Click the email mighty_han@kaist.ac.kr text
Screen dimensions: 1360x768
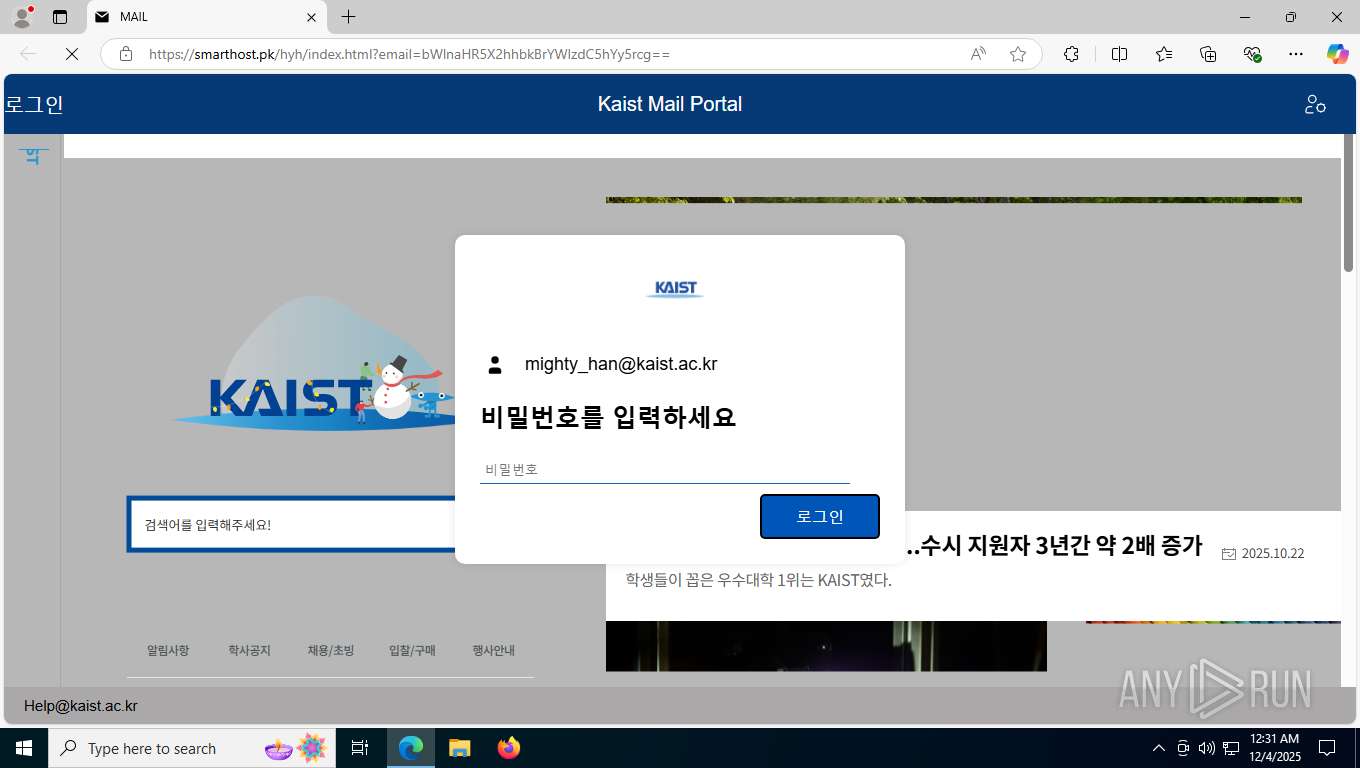(621, 364)
